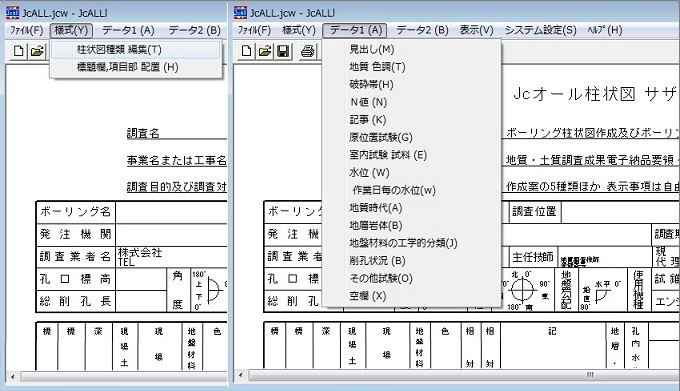Screen dimensions: 680x391
Task: Open the システム設定(S) menu
Action: pyautogui.click(x=540, y=30)
